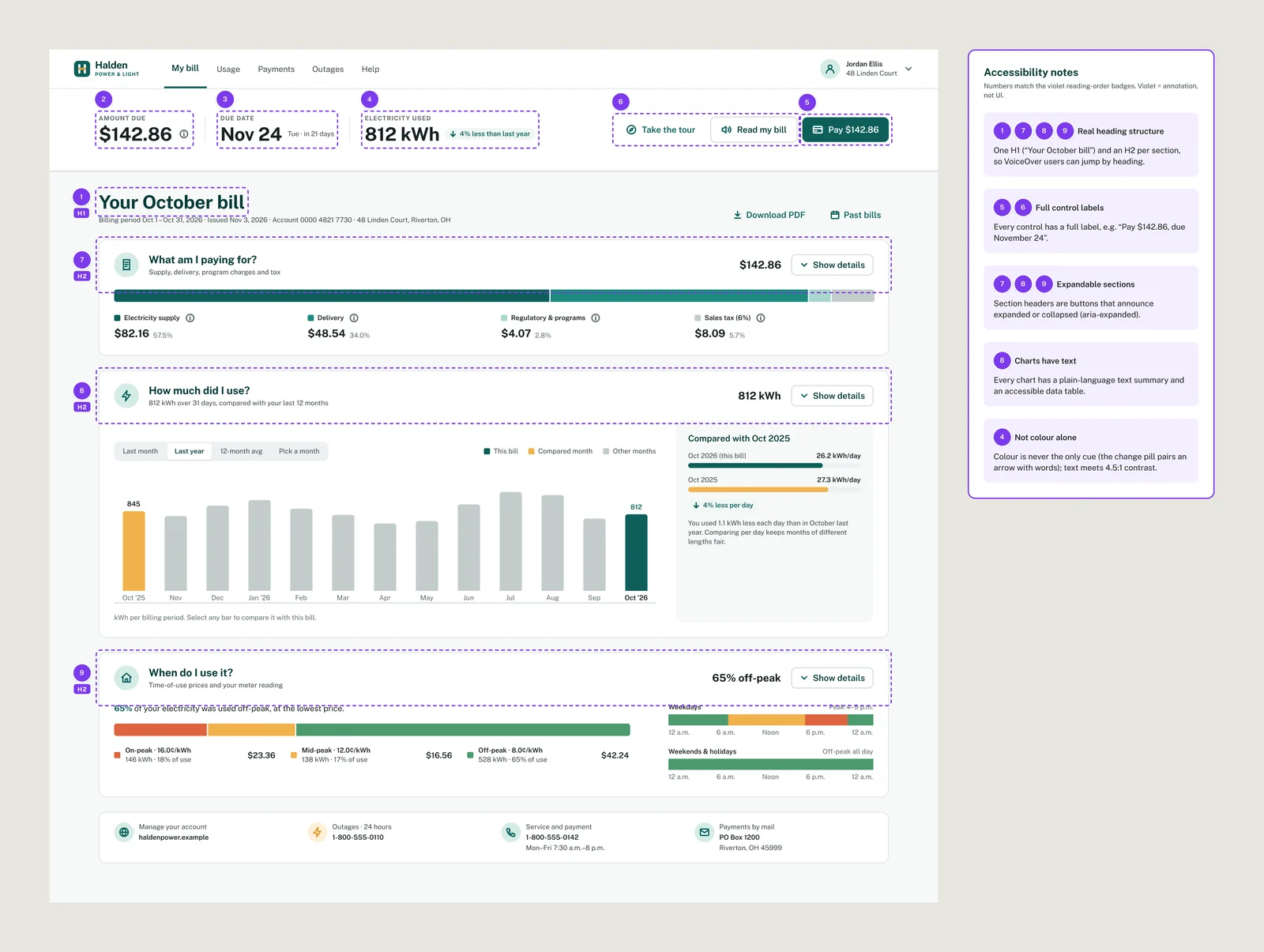This screenshot has height=952, width=1264.
Task: Click the Delivery info icon
Action: [x=354, y=318]
